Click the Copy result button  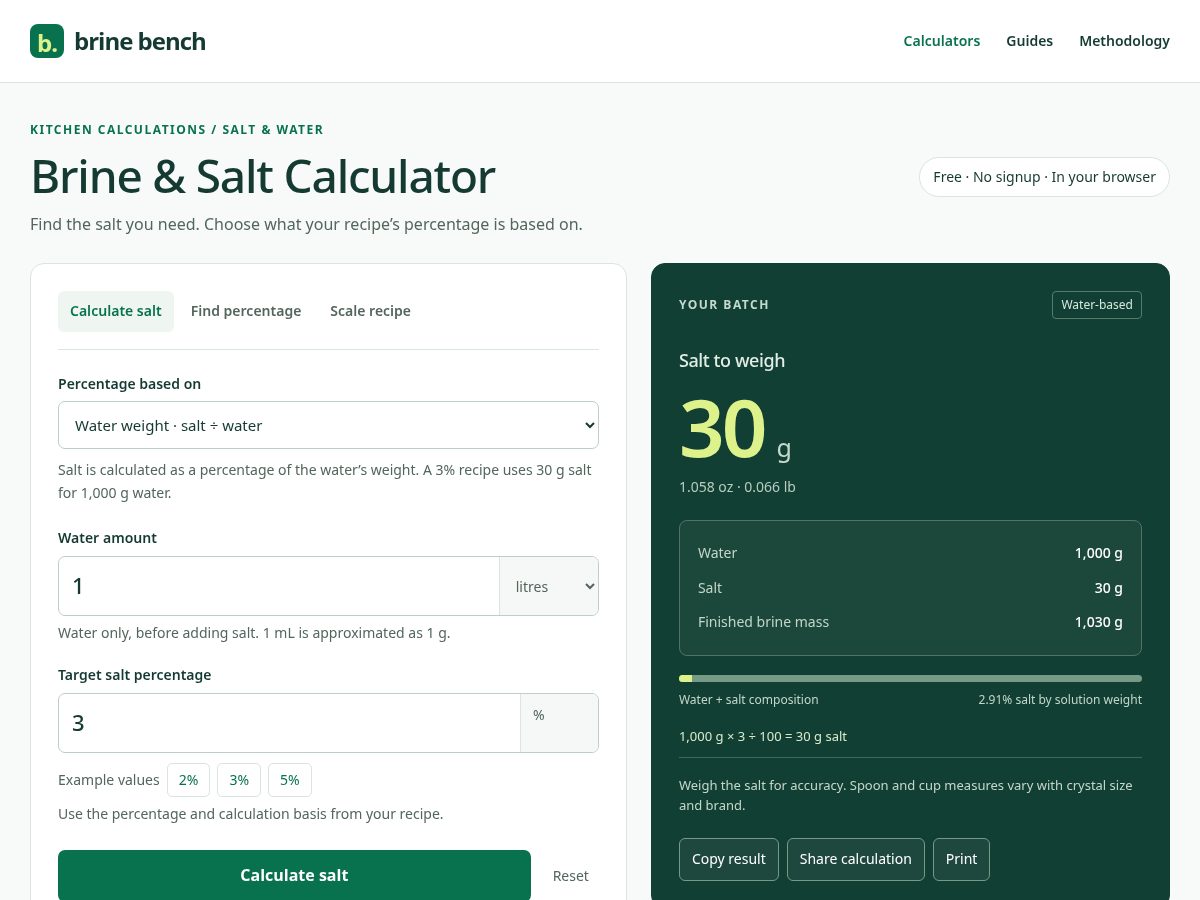729,859
